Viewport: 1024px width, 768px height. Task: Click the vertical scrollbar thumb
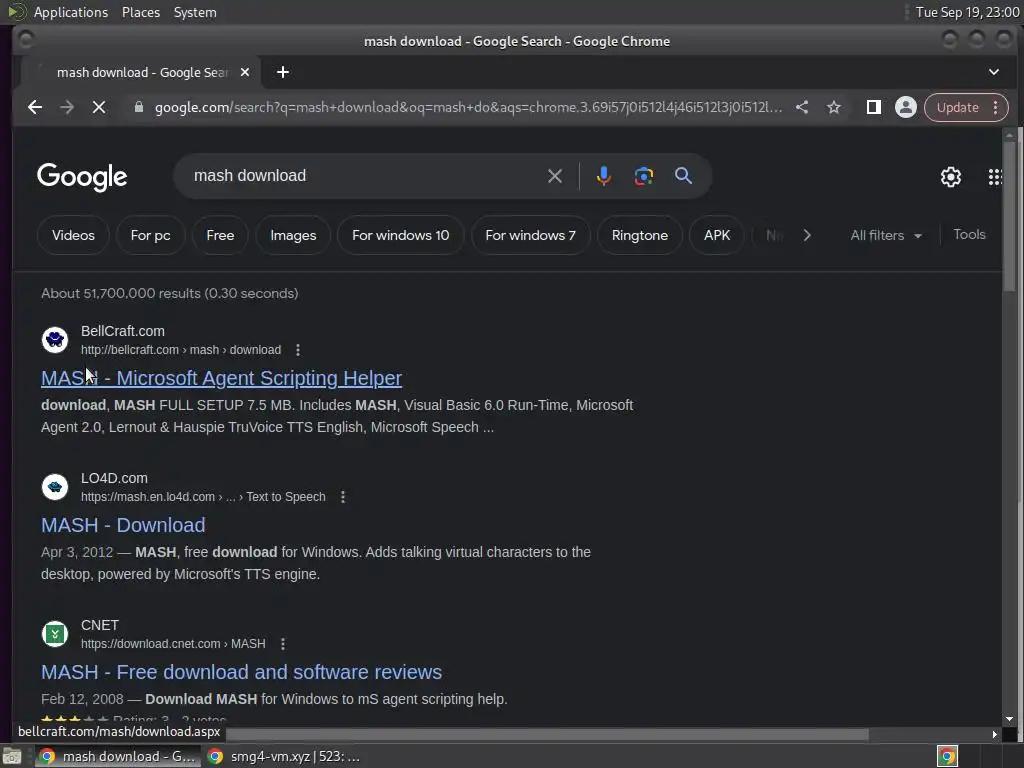coord(1010,217)
